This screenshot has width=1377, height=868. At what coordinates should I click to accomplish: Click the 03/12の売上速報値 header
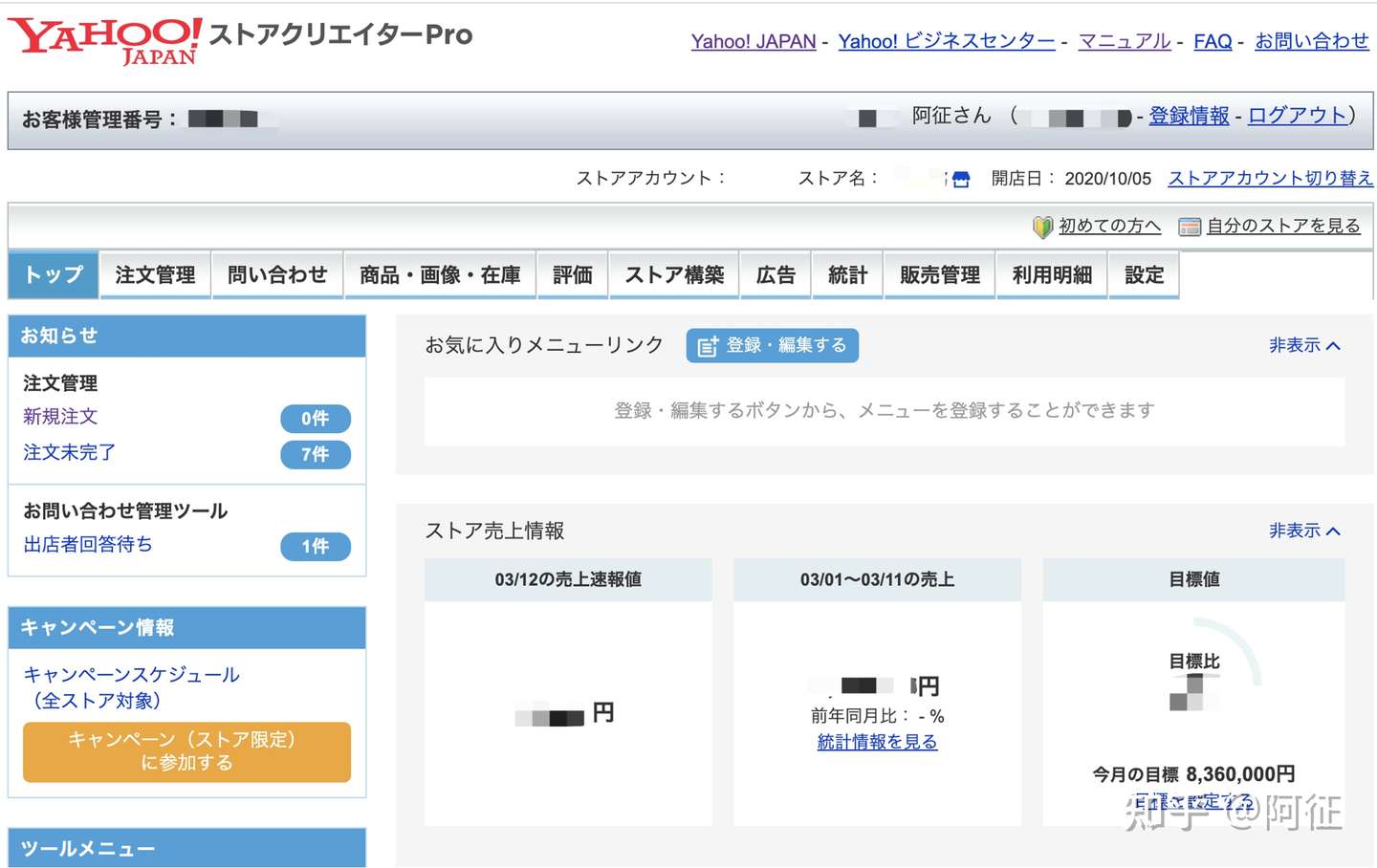coord(568,579)
